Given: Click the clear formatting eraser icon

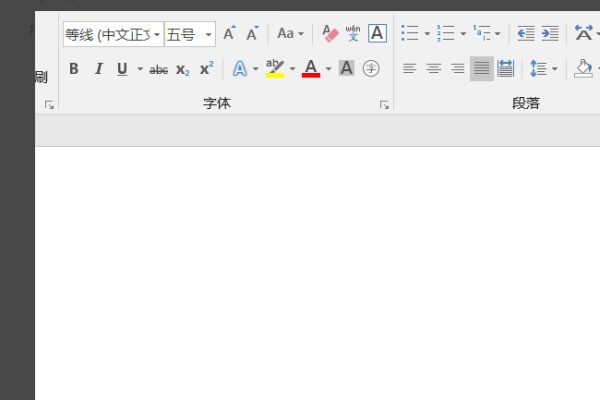Looking at the screenshot, I should click(332, 34).
